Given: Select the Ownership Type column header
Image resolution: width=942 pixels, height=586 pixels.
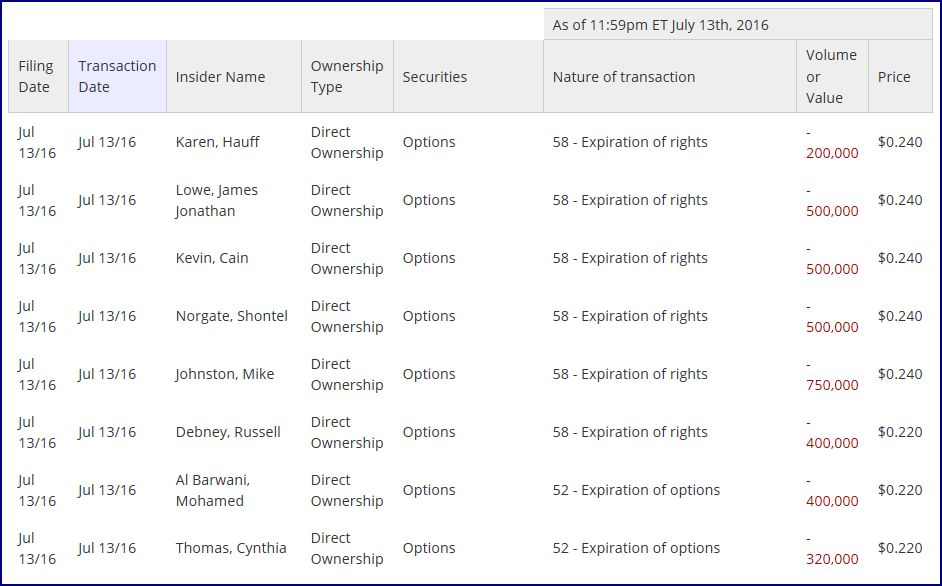Looking at the screenshot, I should coord(346,77).
